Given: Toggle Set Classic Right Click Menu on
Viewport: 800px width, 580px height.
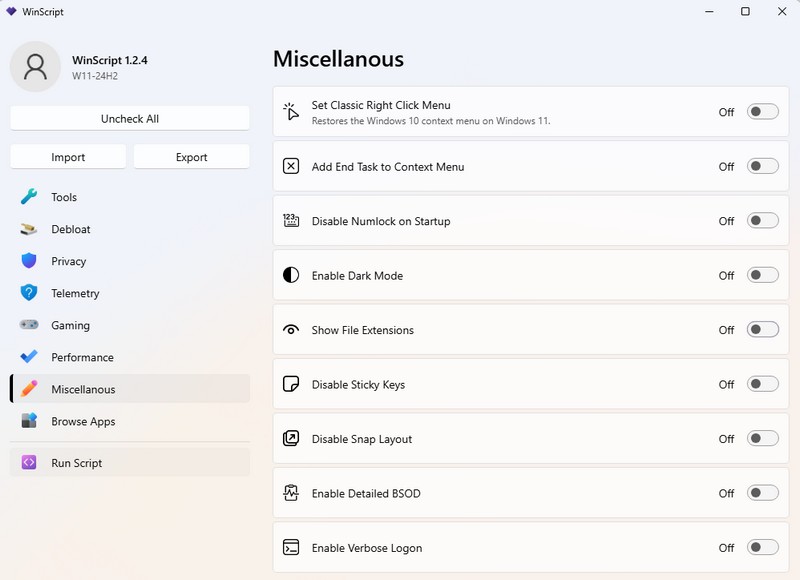Looking at the screenshot, I should (762, 112).
